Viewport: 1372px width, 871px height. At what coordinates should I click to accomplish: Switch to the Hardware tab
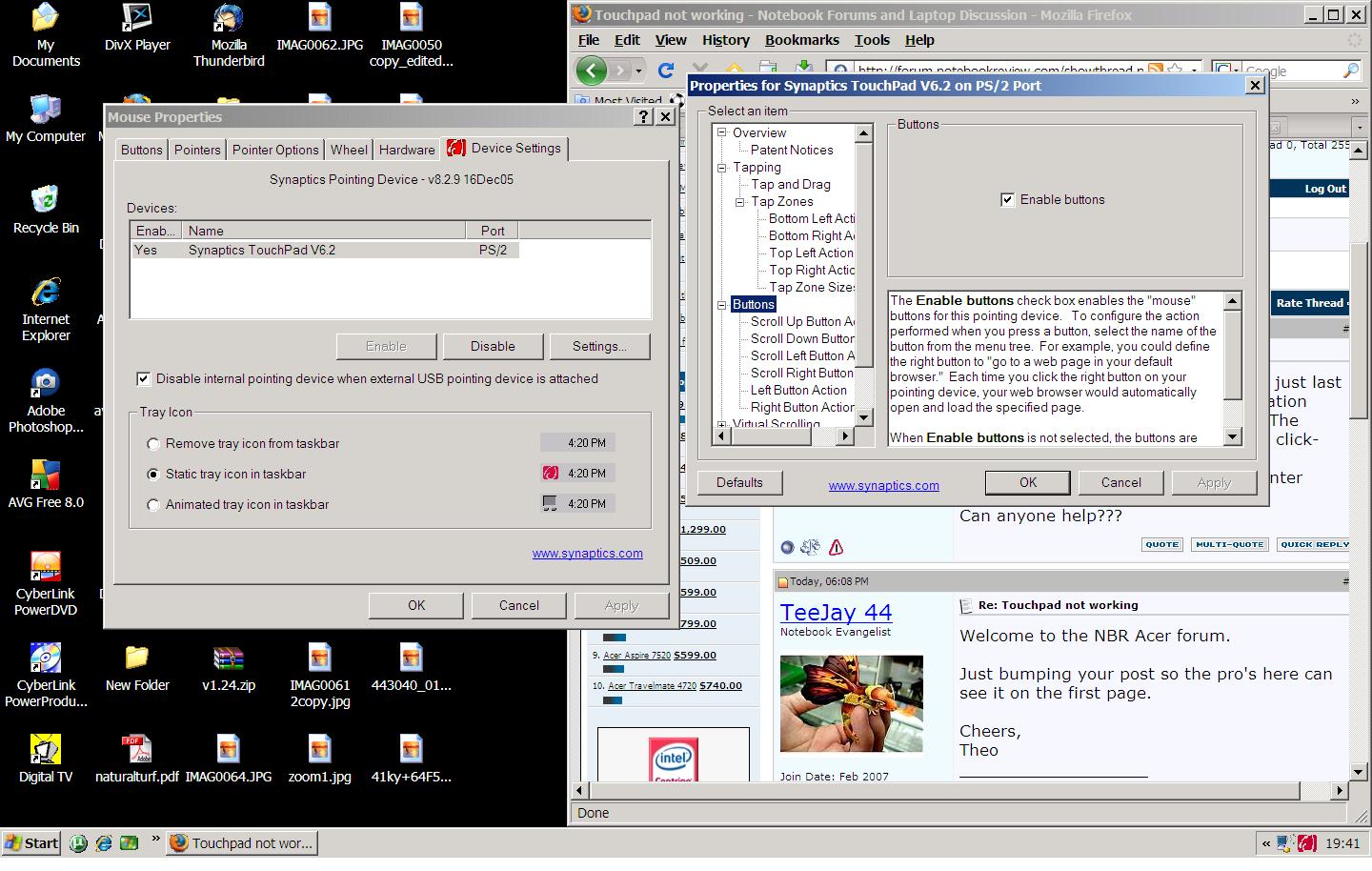click(x=407, y=150)
